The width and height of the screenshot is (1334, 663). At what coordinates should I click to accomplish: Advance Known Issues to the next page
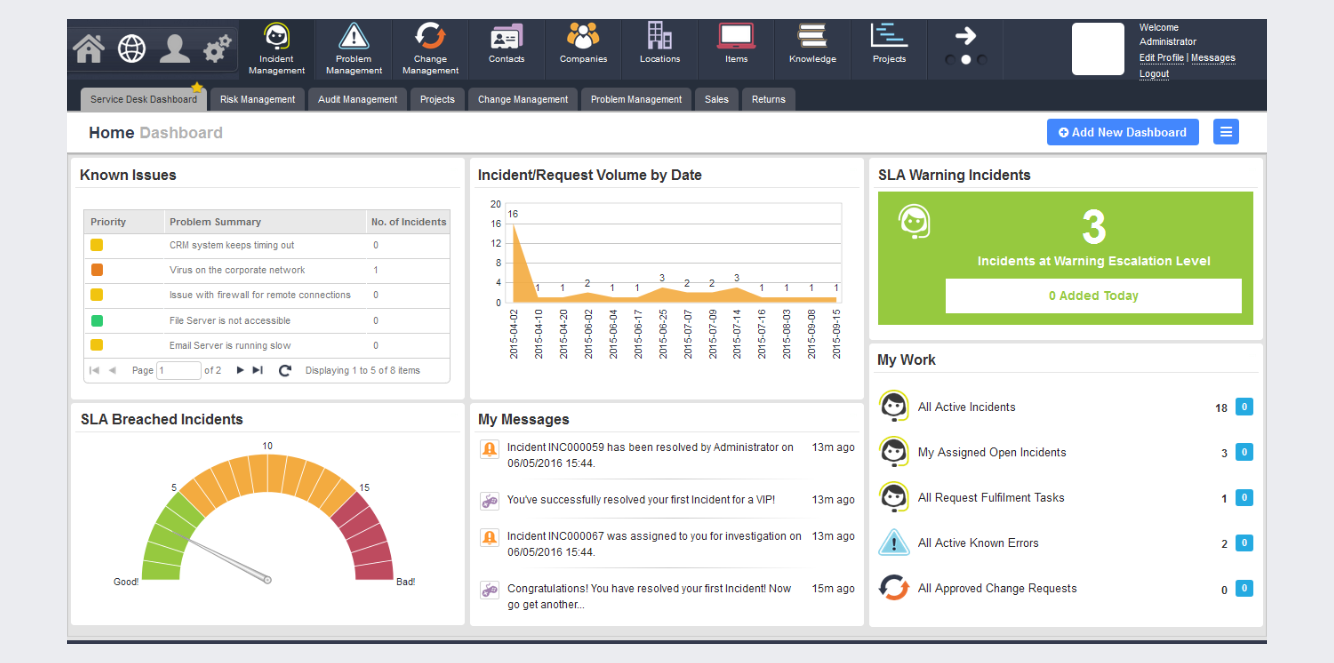coord(240,370)
